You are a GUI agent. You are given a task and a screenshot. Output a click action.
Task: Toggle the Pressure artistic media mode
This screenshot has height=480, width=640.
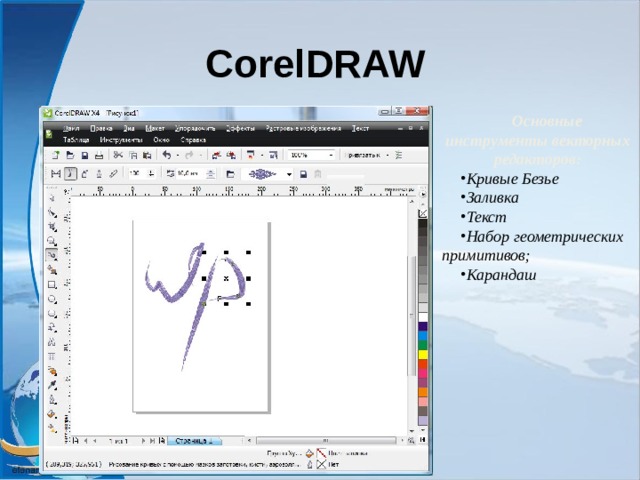click(x=113, y=174)
